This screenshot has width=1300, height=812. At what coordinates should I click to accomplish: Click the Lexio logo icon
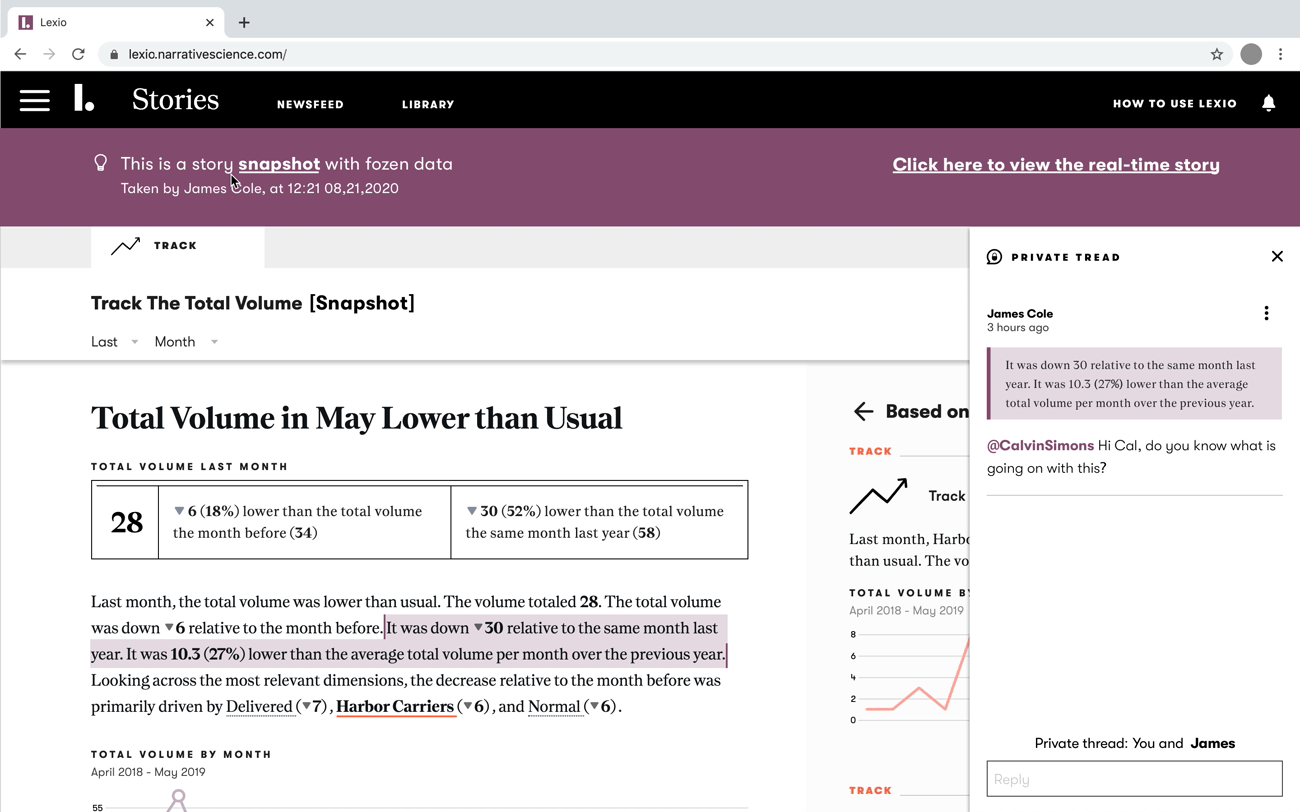coord(84,98)
